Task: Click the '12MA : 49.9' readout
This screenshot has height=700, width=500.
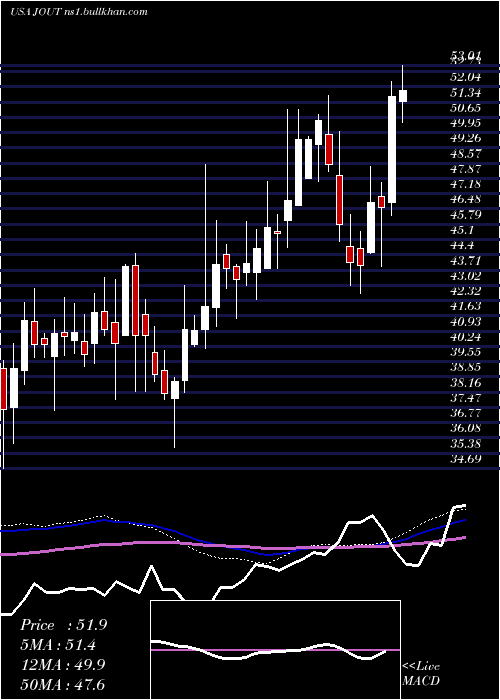Action: pos(63,665)
